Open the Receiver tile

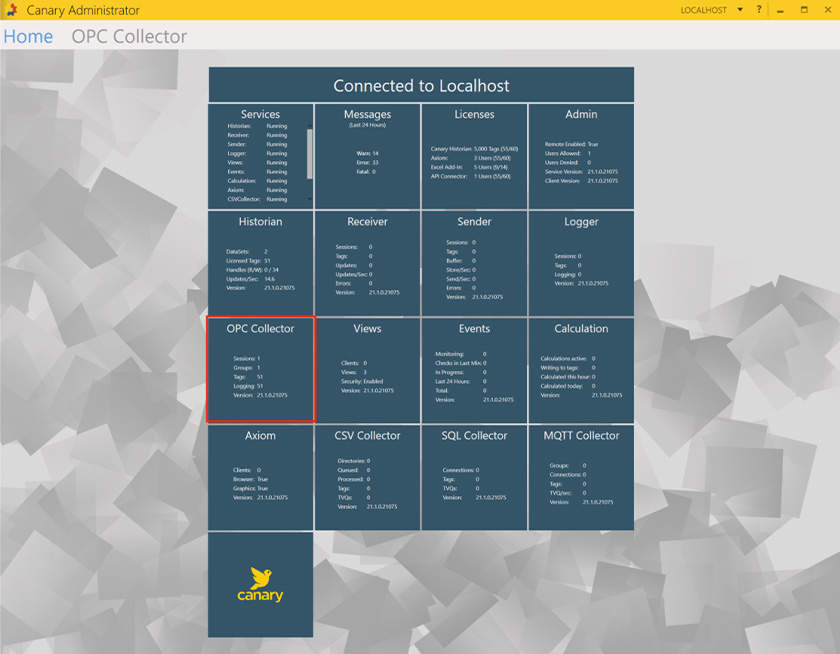[x=368, y=264]
